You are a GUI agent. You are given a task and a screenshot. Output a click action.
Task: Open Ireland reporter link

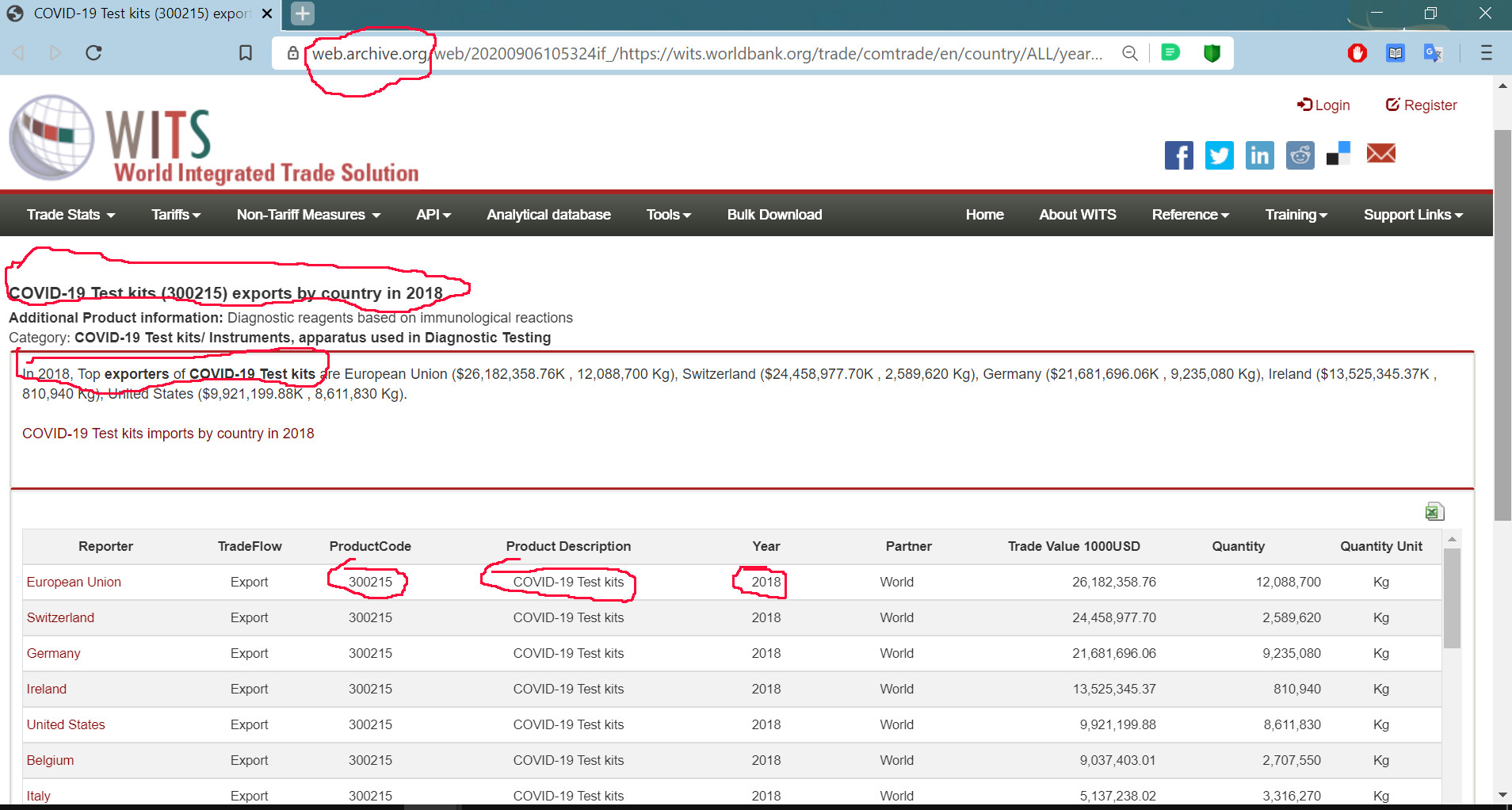tap(46, 689)
